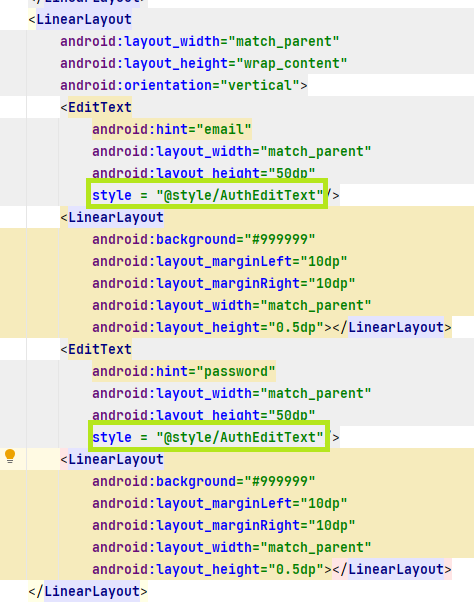Click the EditText tag above password hint
This screenshot has height=609, width=474.
click(96, 349)
